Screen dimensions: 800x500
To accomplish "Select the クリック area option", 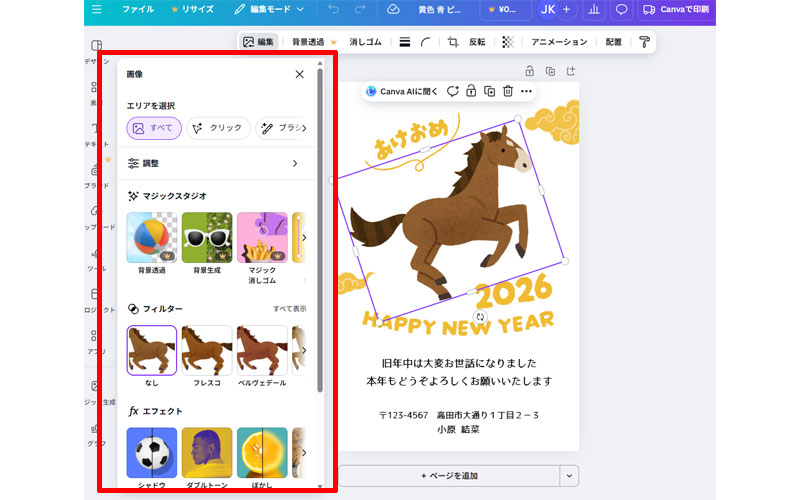I will 218,128.
